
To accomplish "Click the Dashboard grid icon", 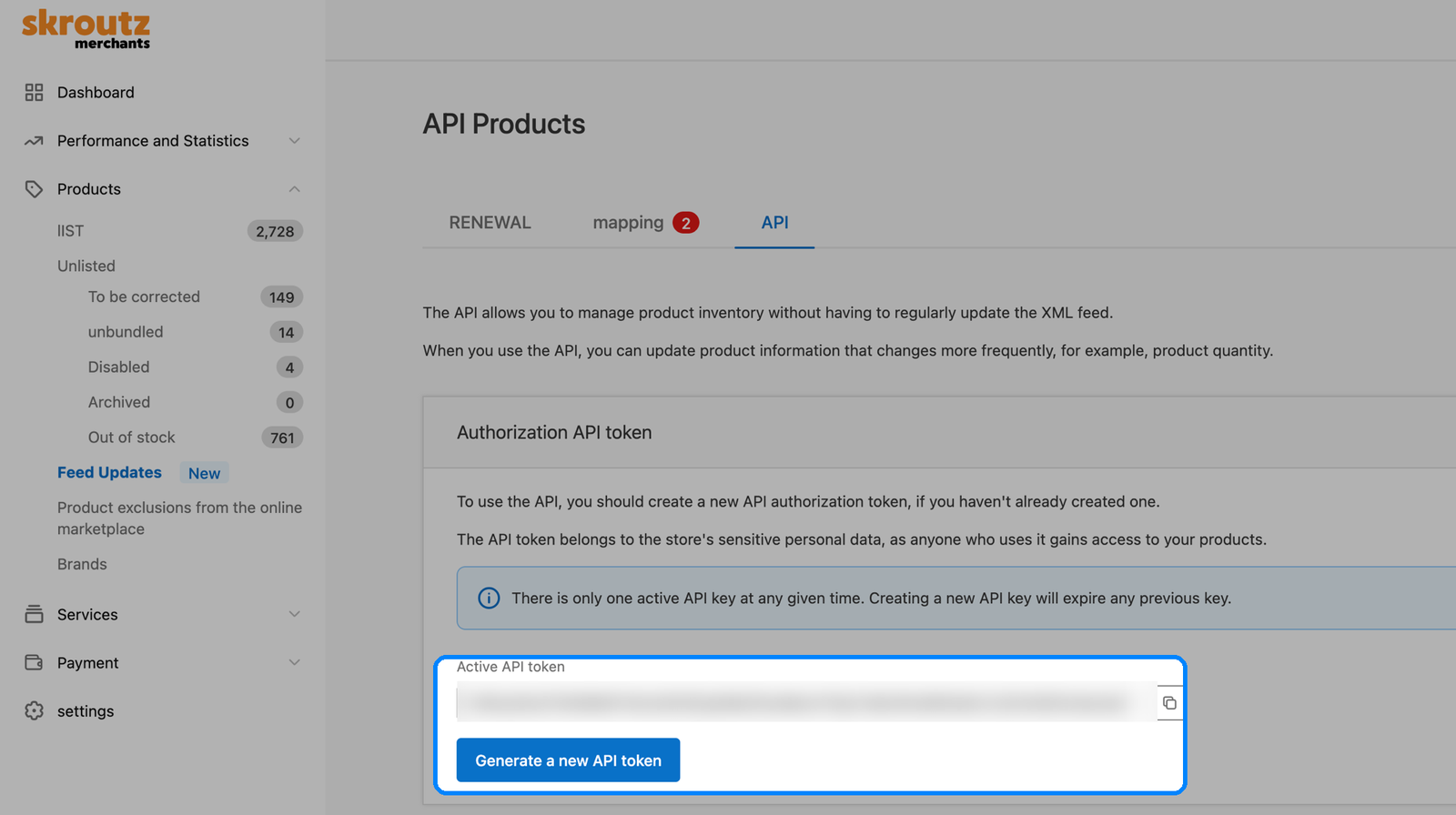I will [x=34, y=92].
